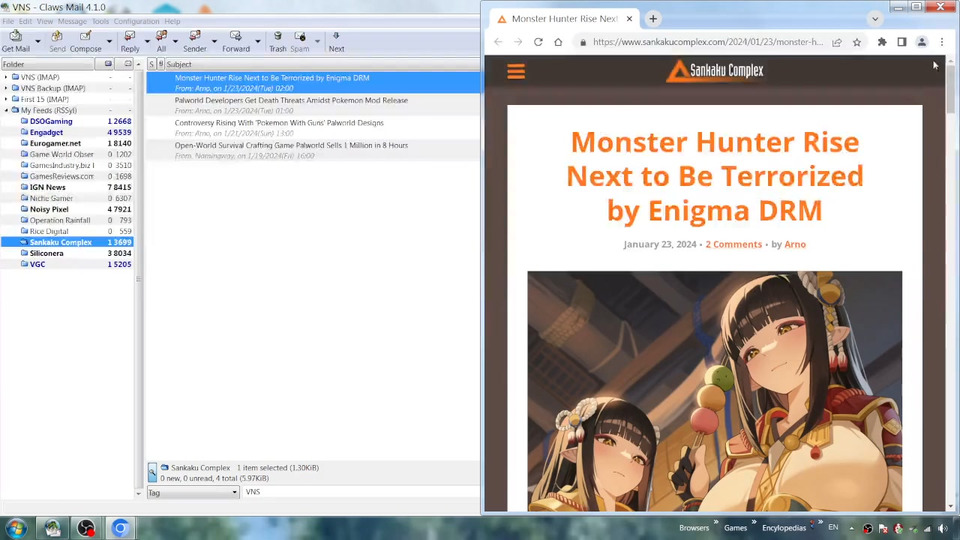Open Forward dropdown arrow

[x=258, y=42]
